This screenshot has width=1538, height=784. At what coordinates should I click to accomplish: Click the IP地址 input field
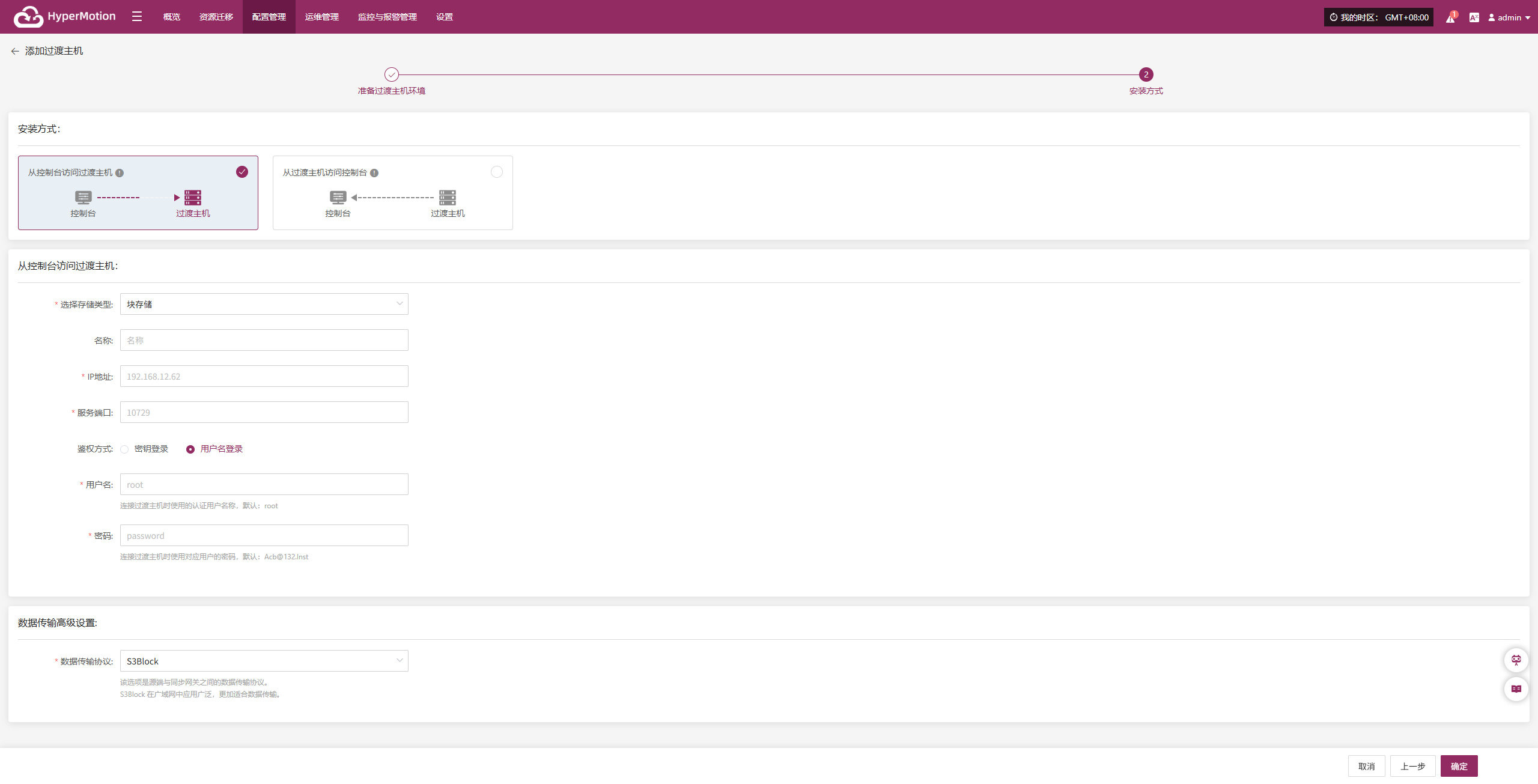264,376
